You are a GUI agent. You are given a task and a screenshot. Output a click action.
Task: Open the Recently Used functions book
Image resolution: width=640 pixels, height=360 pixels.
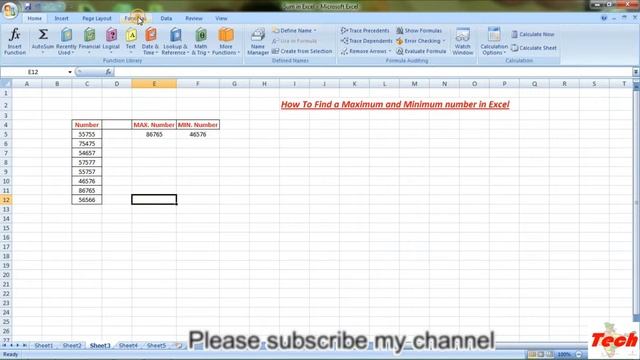coord(66,41)
